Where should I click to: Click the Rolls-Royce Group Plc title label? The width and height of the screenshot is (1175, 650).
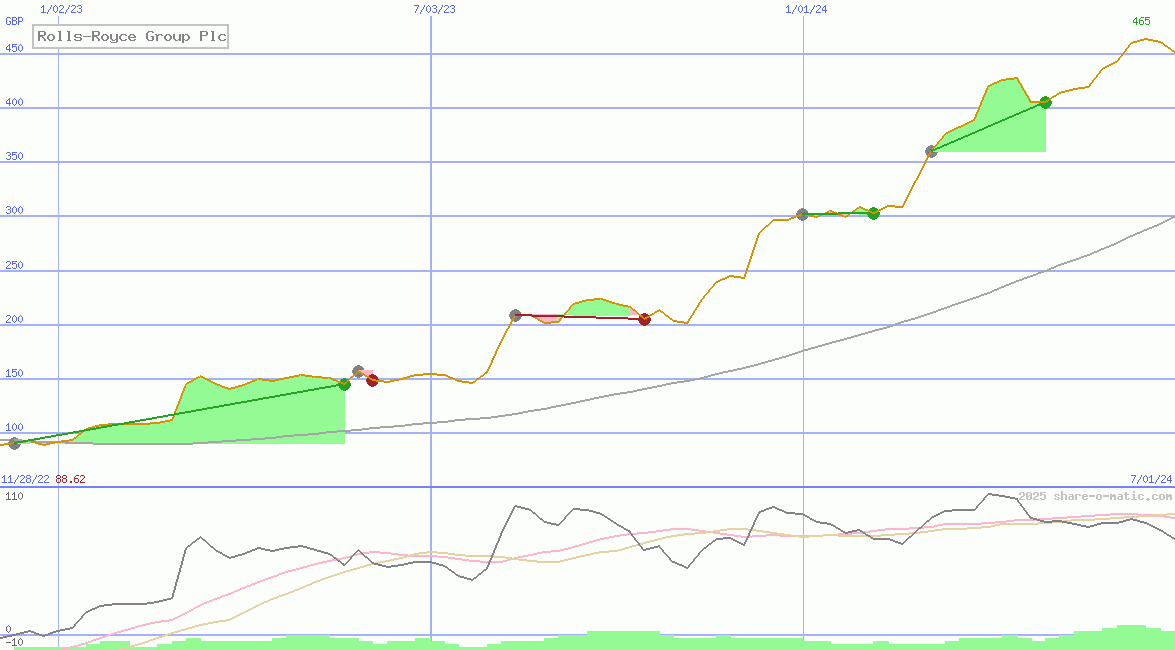131,37
